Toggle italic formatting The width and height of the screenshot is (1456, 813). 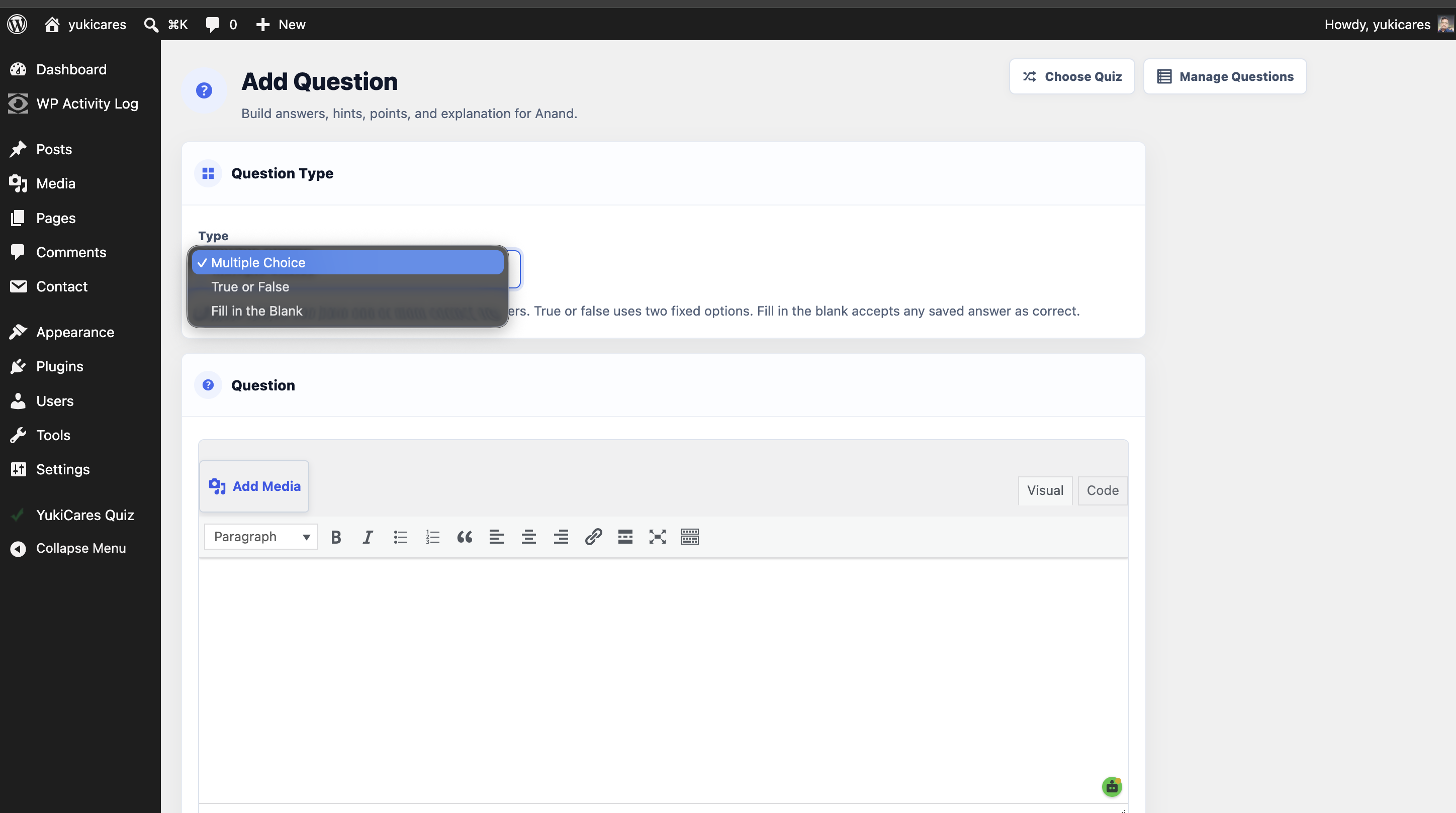click(368, 537)
